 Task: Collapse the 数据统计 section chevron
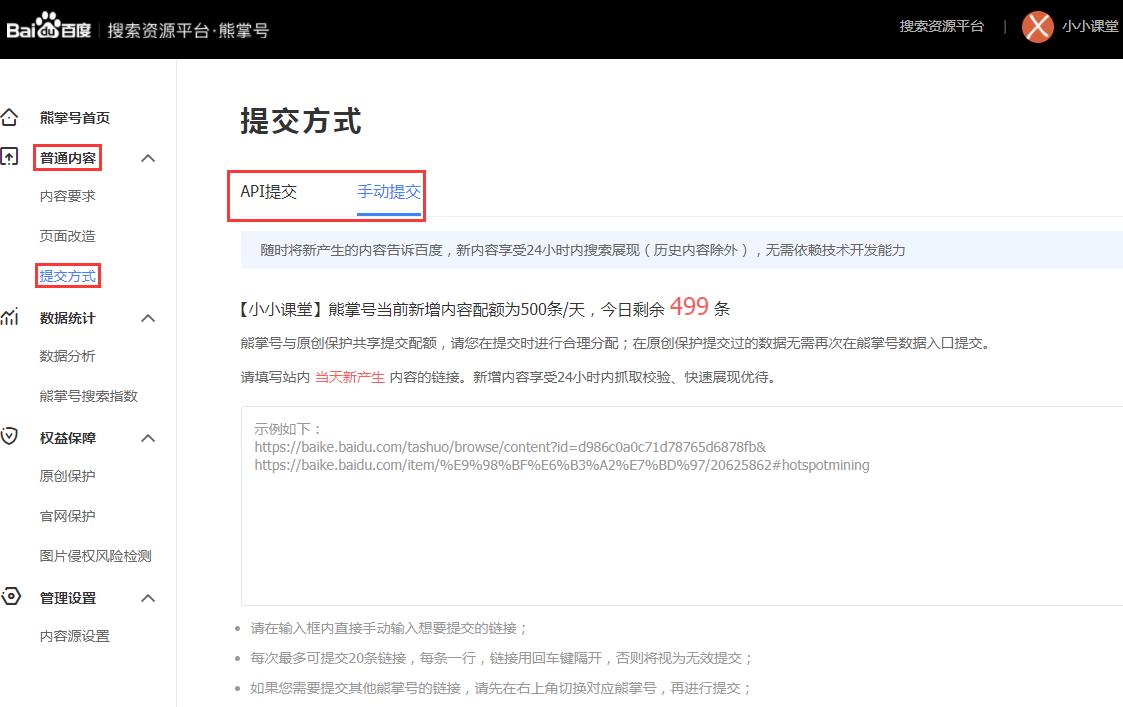click(148, 317)
